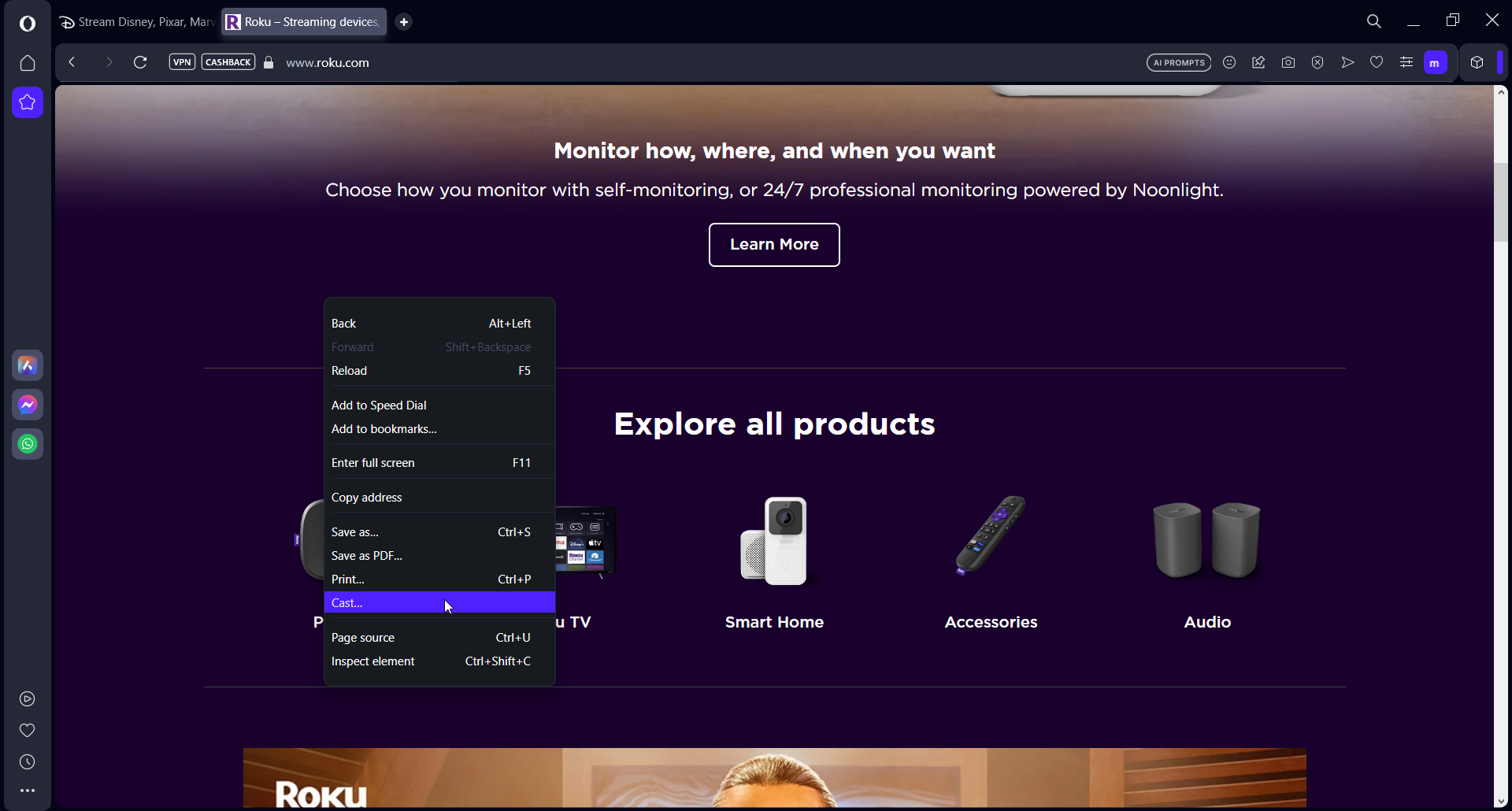Open the extensions cube icon

click(x=1477, y=62)
